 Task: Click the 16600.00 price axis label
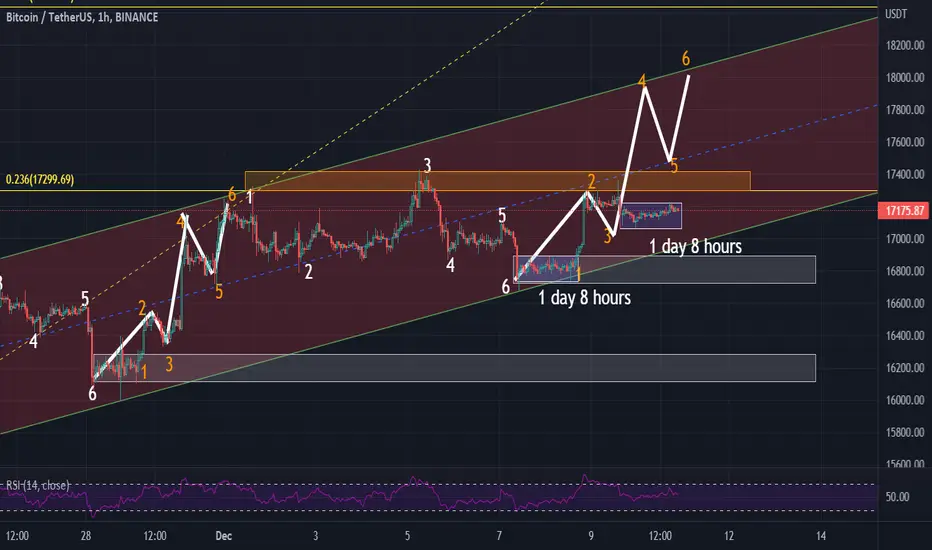coord(905,303)
